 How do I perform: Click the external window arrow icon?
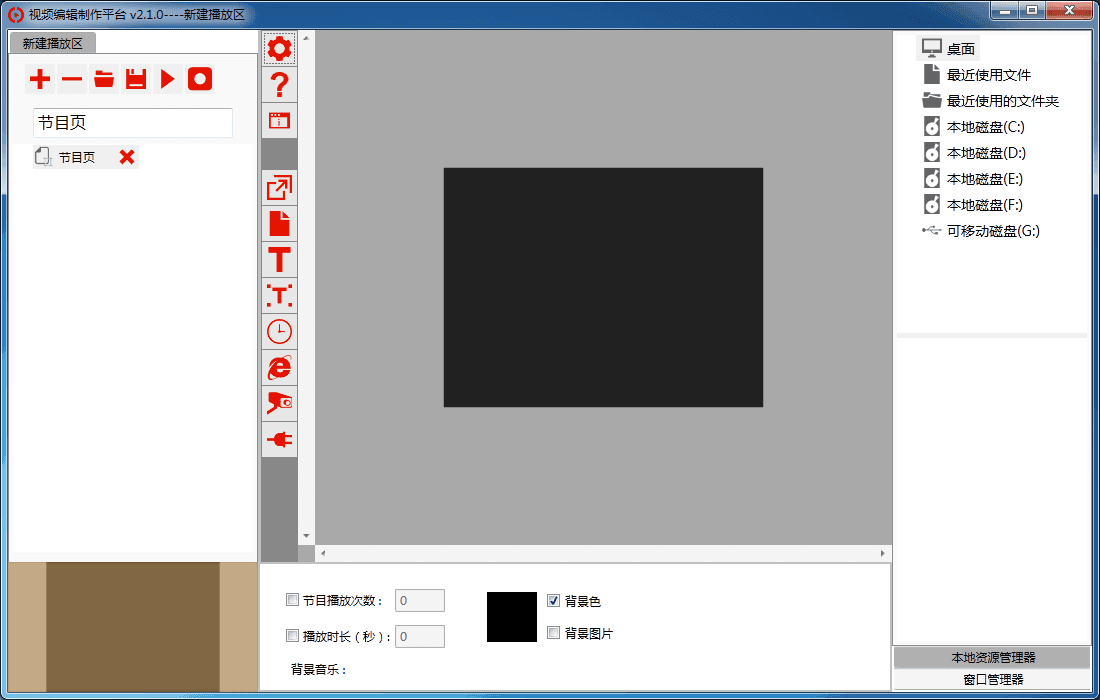pyautogui.click(x=279, y=188)
